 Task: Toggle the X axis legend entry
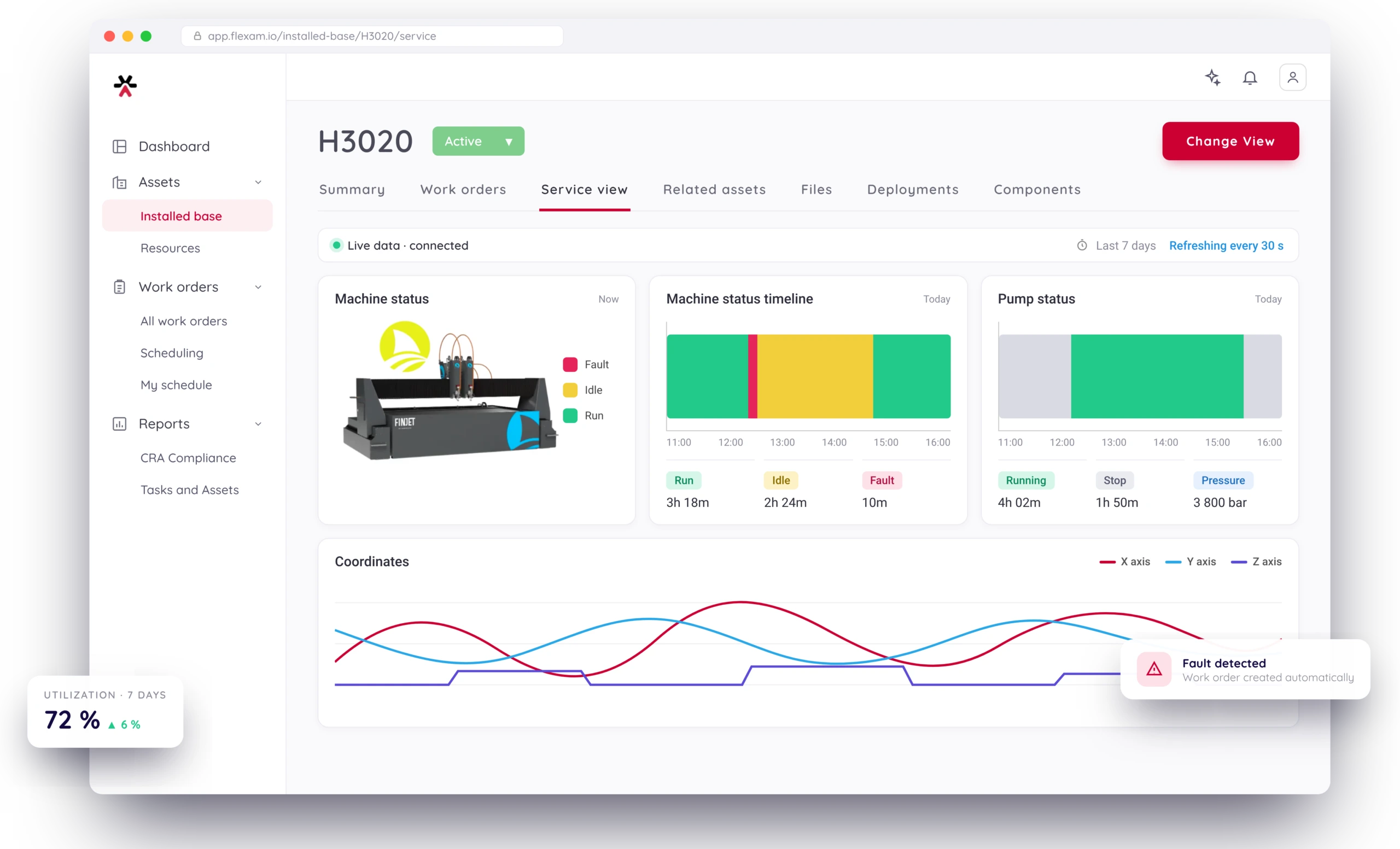click(x=1124, y=561)
